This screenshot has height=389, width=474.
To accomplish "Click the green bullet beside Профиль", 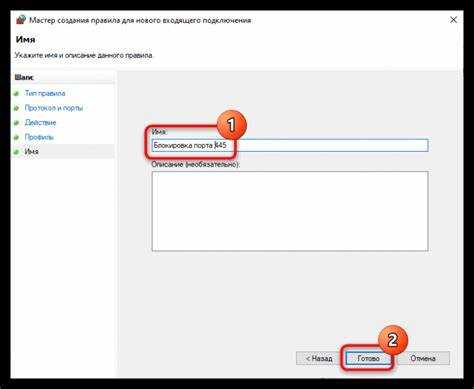I will point(16,137).
